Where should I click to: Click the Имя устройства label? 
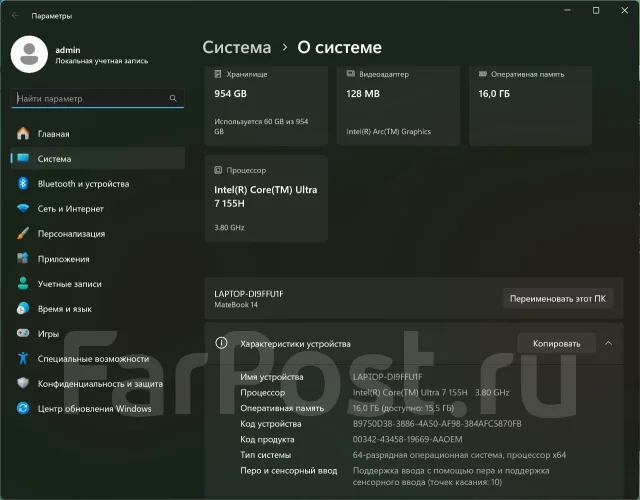pos(271,377)
